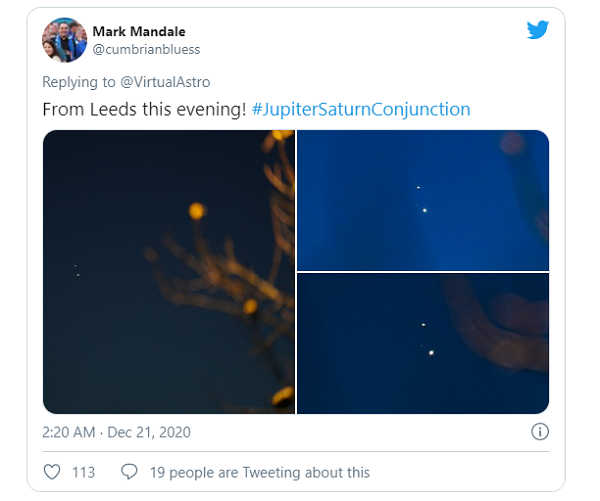600x501 pixels.
Task: Click the 113 likes count
Action: (83, 472)
